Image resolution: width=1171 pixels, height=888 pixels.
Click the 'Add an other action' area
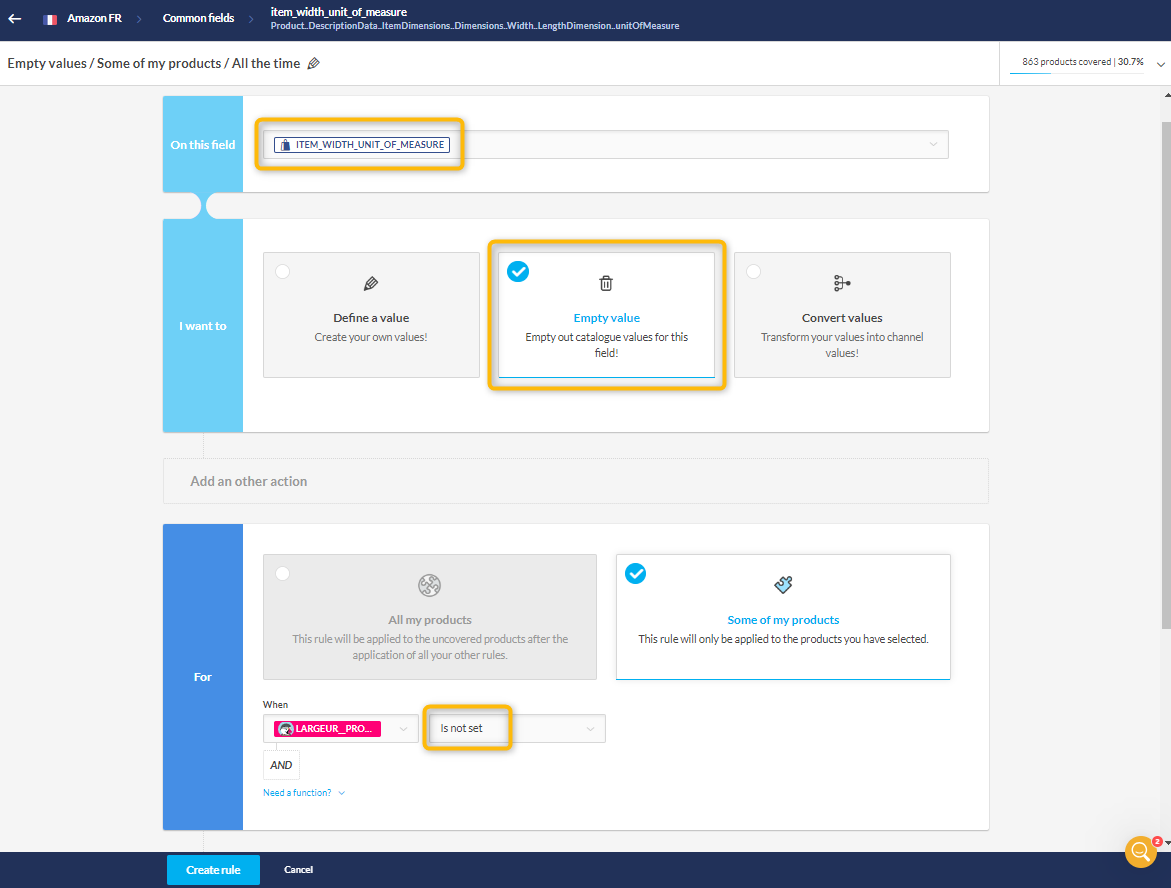575,481
